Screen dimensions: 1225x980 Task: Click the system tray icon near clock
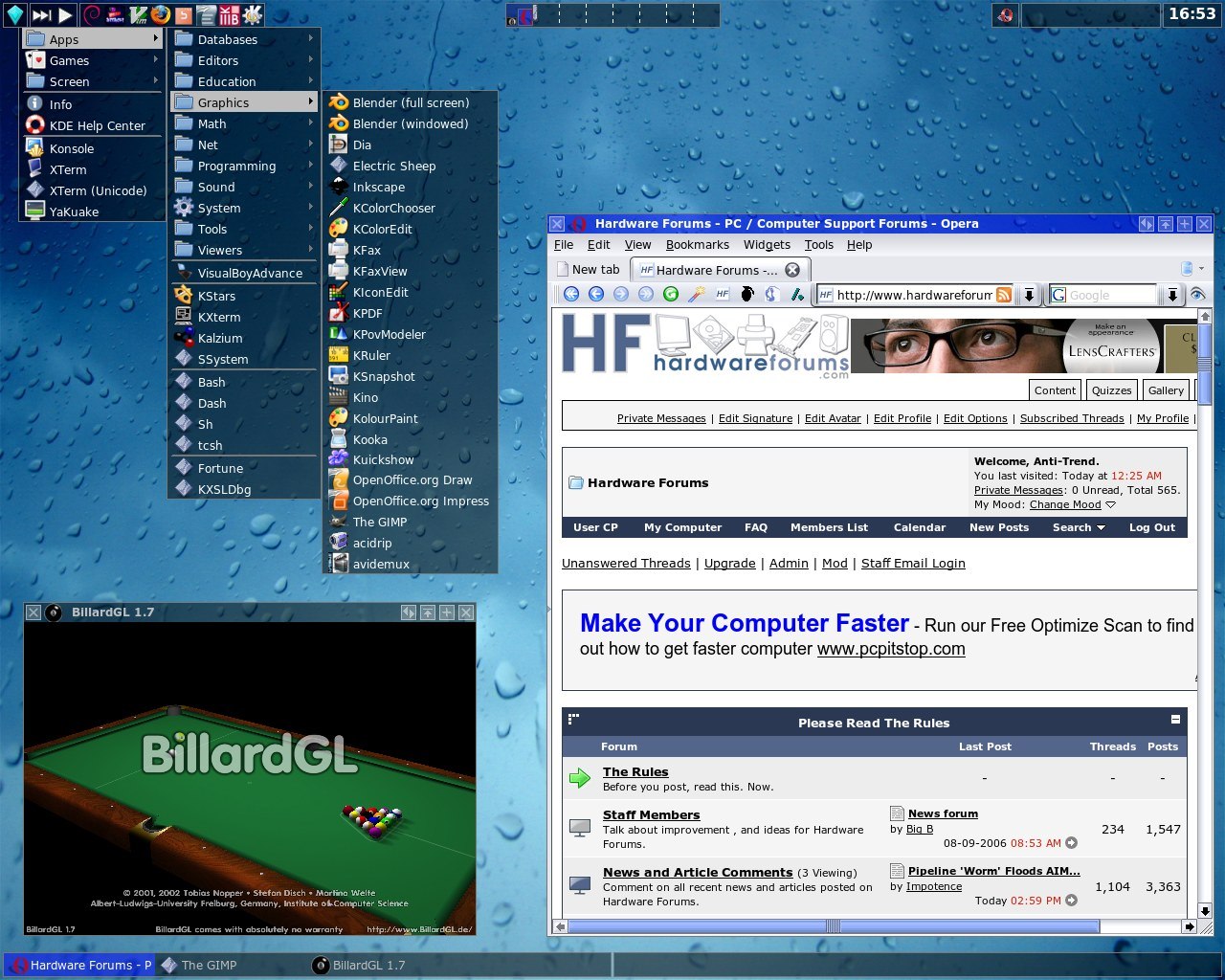(x=1005, y=14)
